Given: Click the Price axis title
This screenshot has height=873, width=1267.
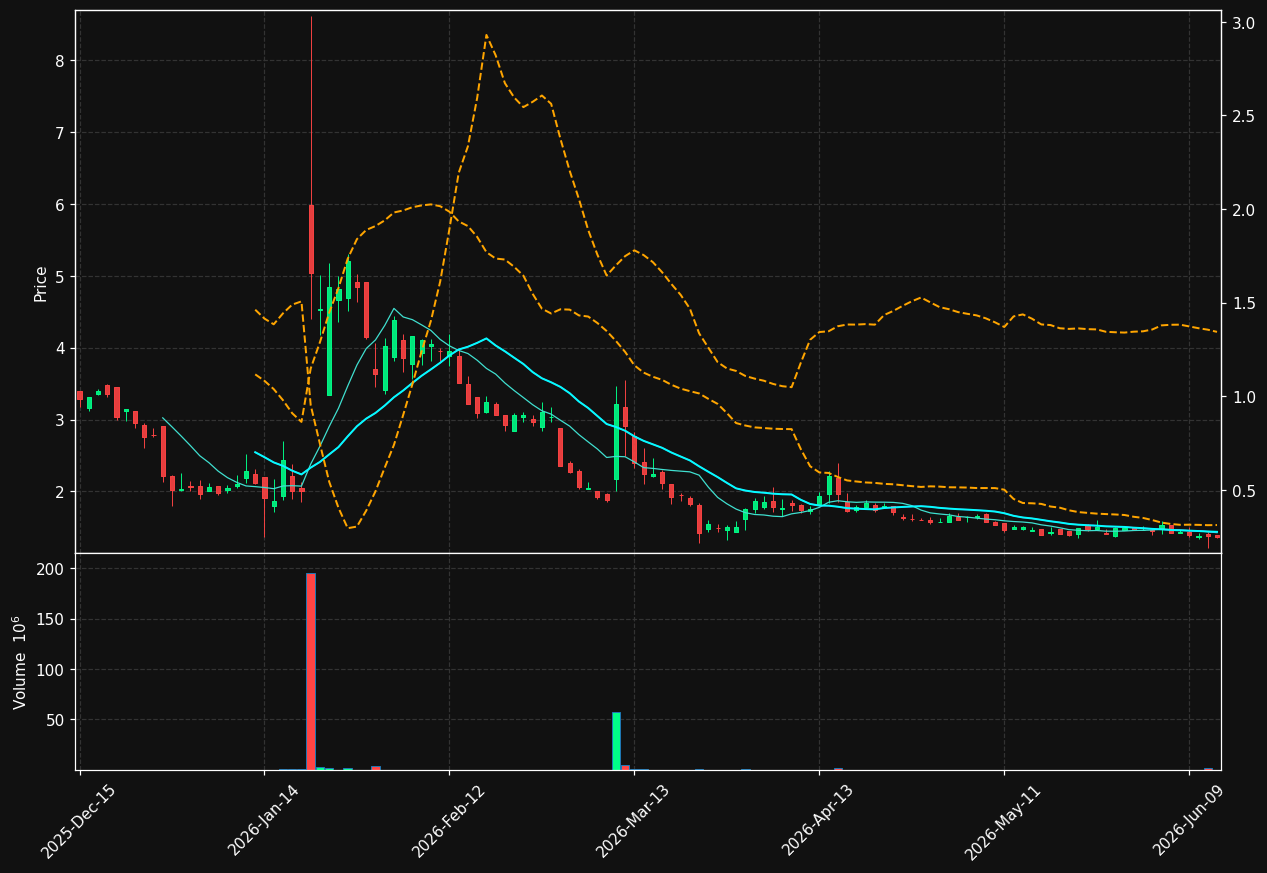Looking at the screenshot, I should [x=41, y=283].
